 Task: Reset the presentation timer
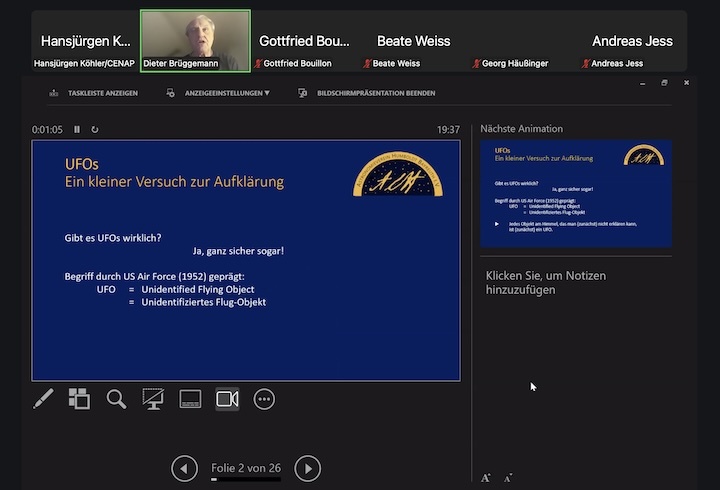95,129
